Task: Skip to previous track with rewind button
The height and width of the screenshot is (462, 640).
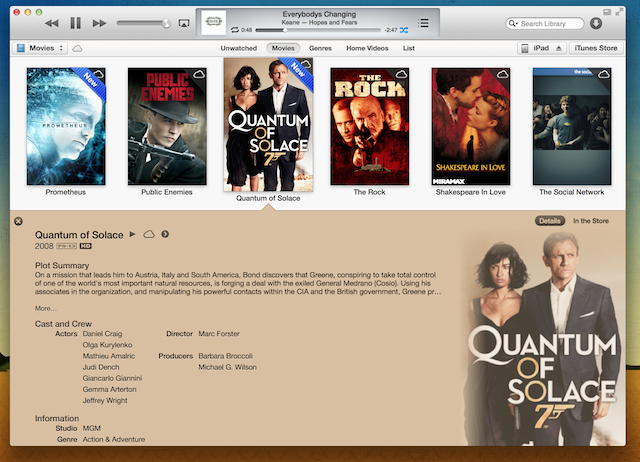Action: (x=51, y=24)
